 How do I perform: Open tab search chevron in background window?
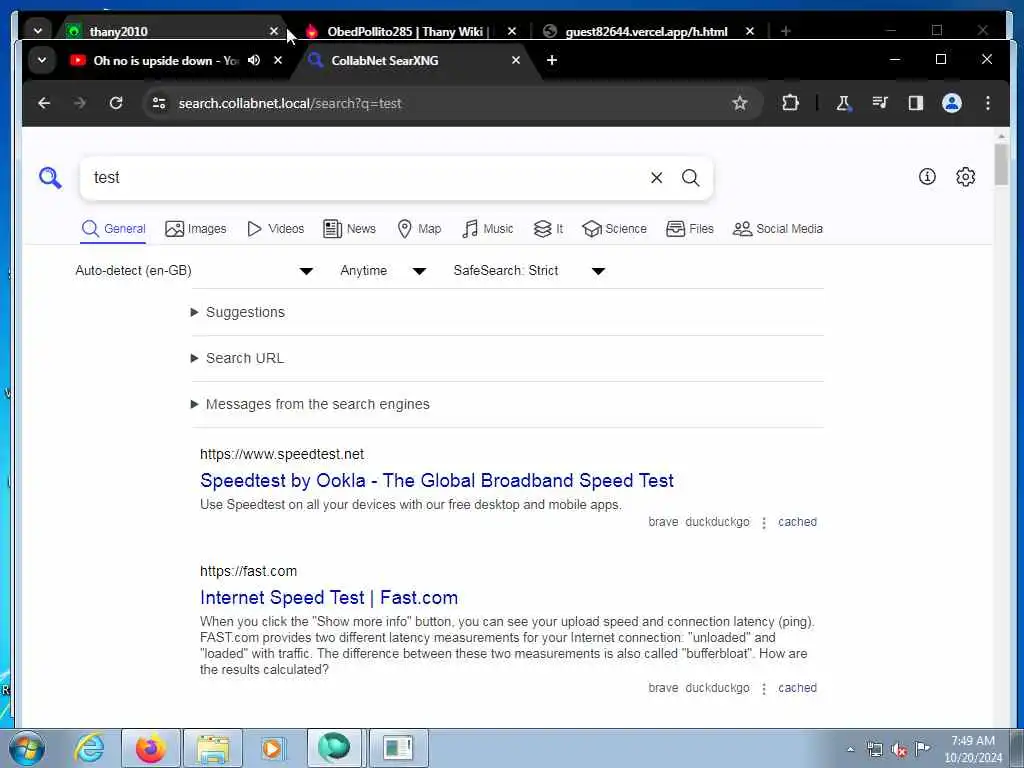tap(38, 31)
